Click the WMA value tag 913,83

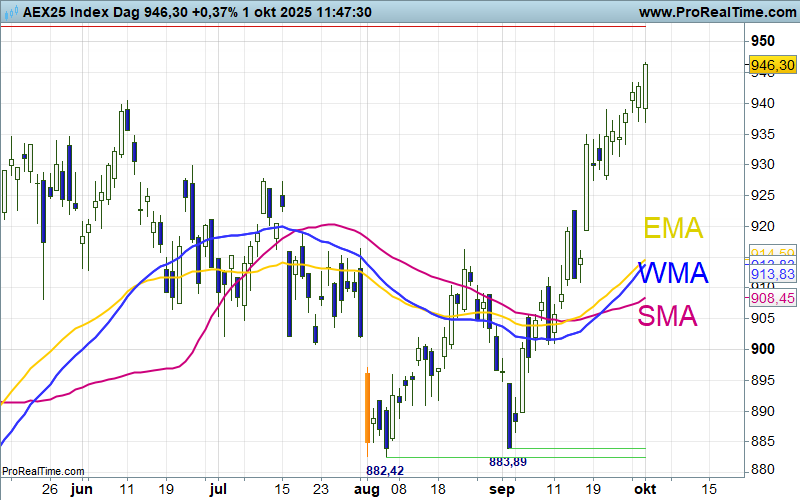[772, 274]
